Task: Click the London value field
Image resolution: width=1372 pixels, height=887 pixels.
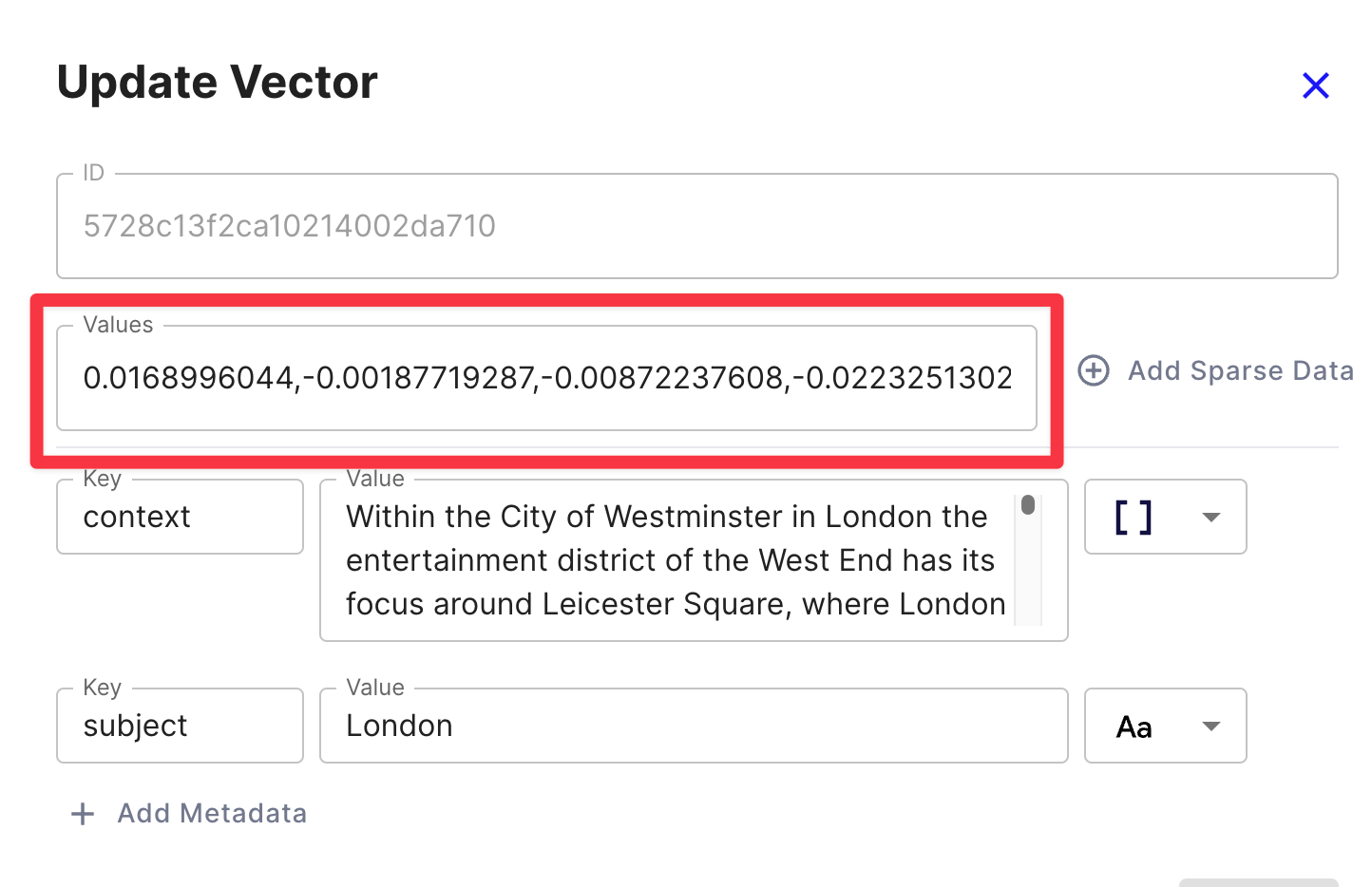Action: coord(694,726)
